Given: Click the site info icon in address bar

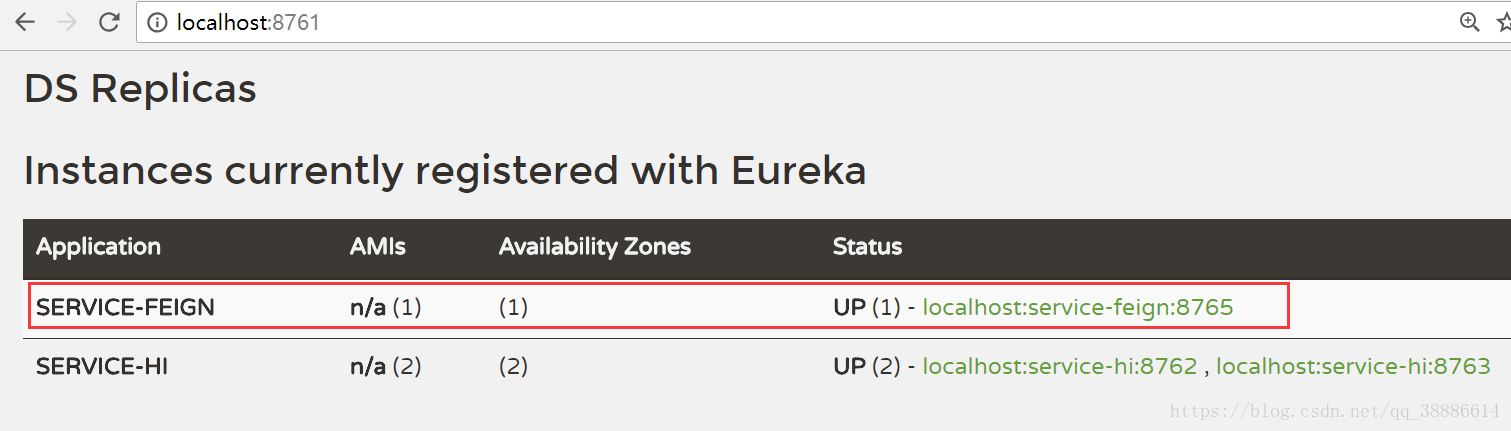Looking at the screenshot, I should 157,22.
